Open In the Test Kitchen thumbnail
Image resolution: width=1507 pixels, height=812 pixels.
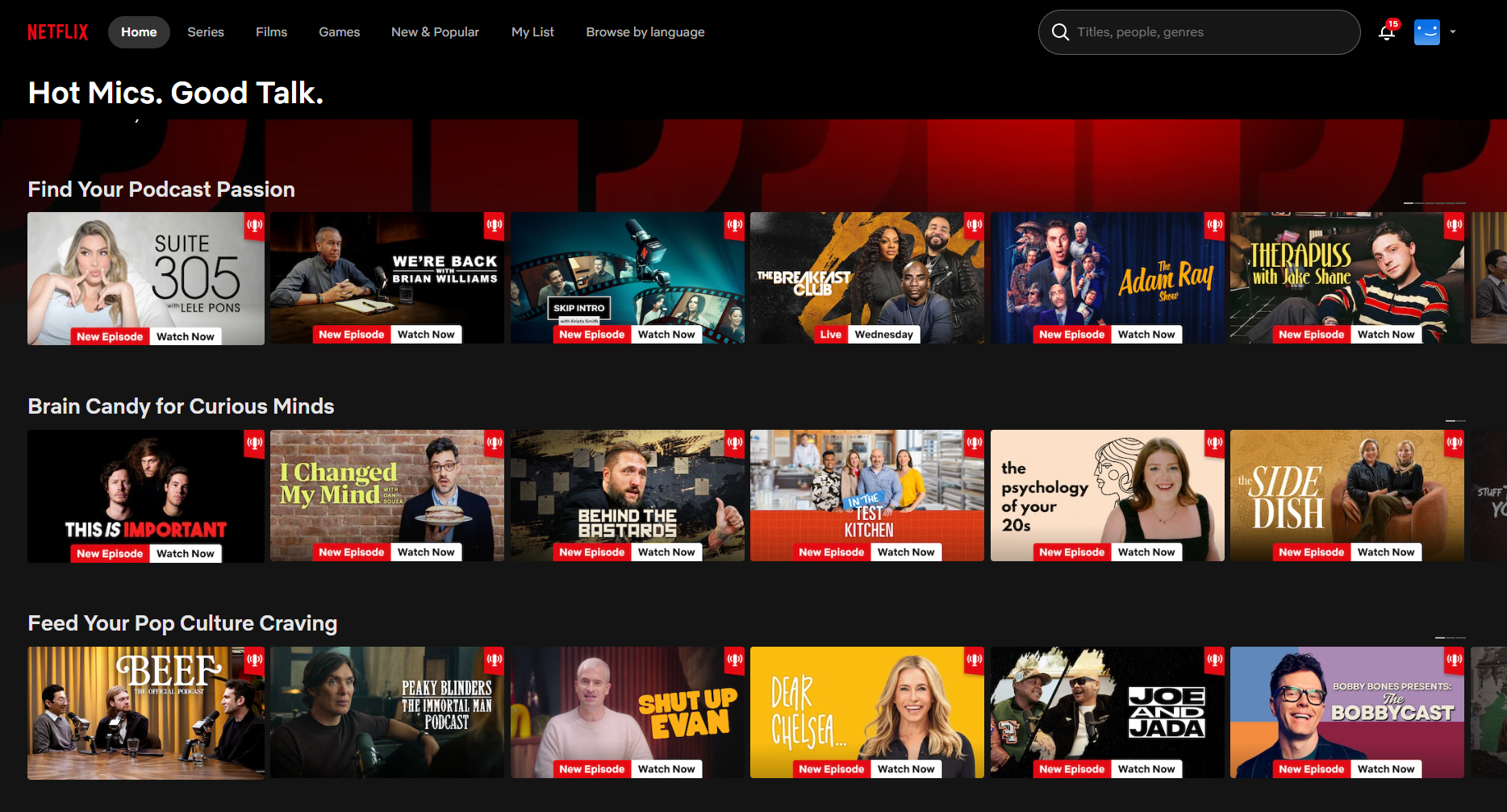coord(867,495)
